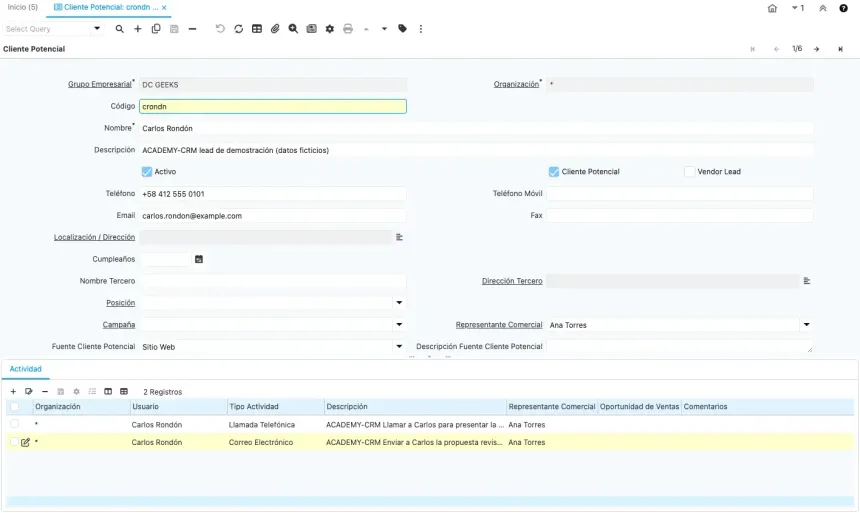Click the Código input field

click(273, 106)
